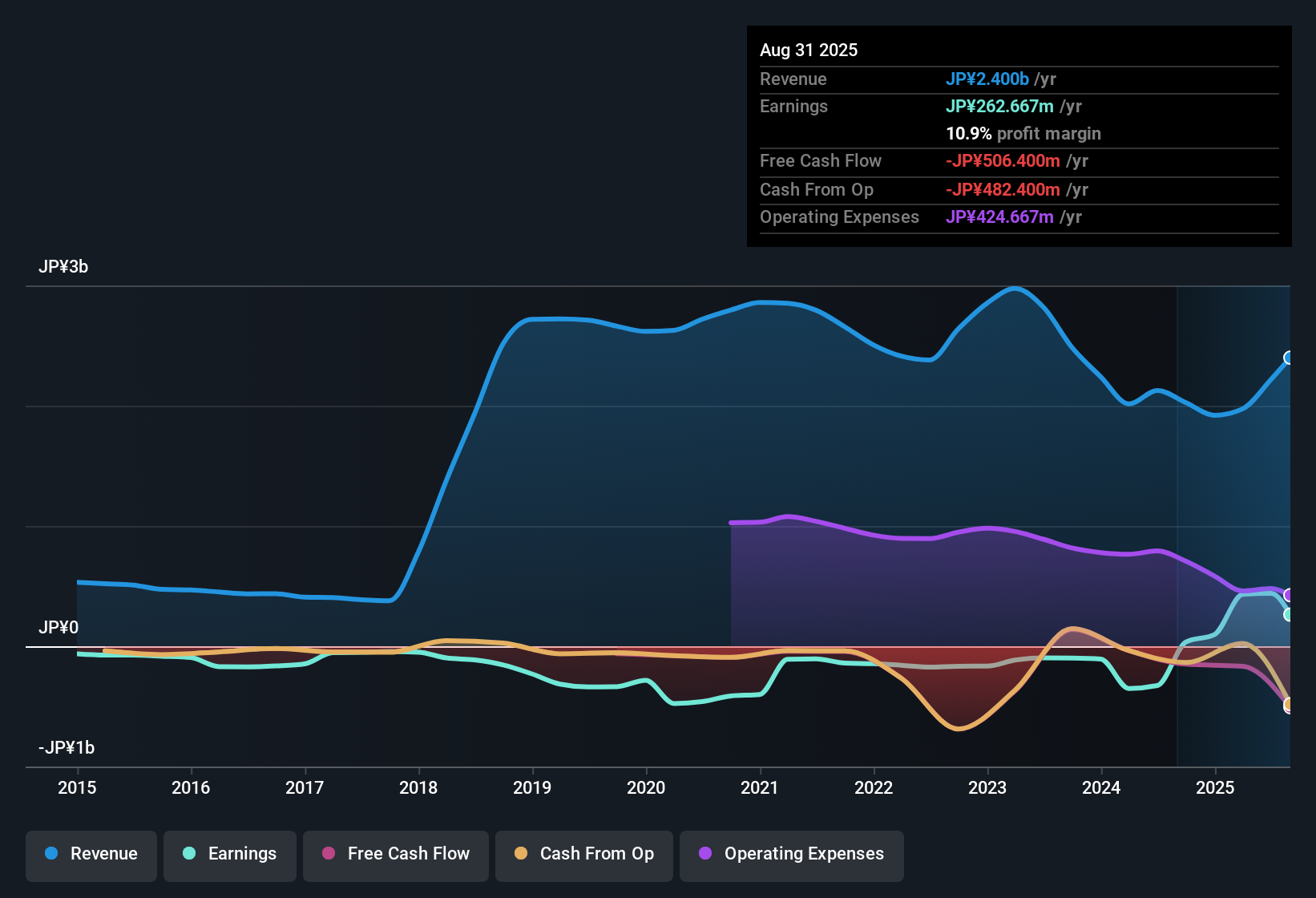Click the pink Free Cash Flow legend dot
Screen dimensions: 1316x898
coord(328,854)
